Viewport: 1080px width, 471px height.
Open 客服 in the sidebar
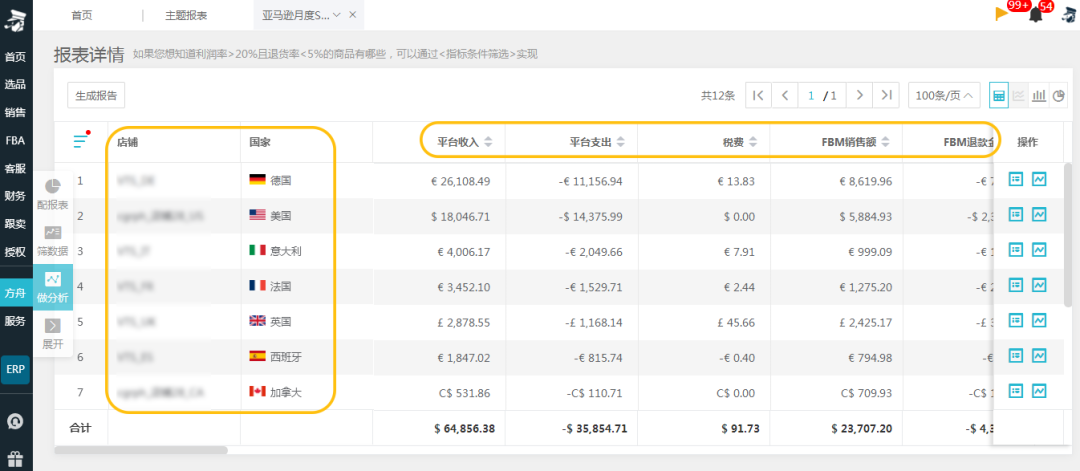coord(15,168)
